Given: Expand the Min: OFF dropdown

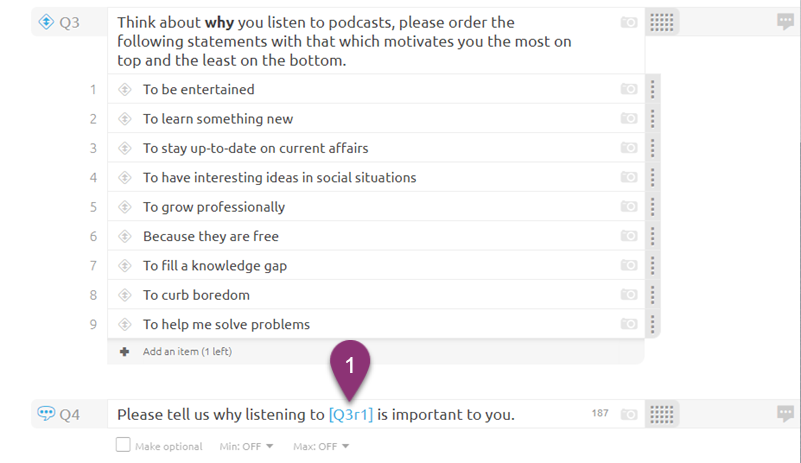Looking at the screenshot, I should [246, 447].
